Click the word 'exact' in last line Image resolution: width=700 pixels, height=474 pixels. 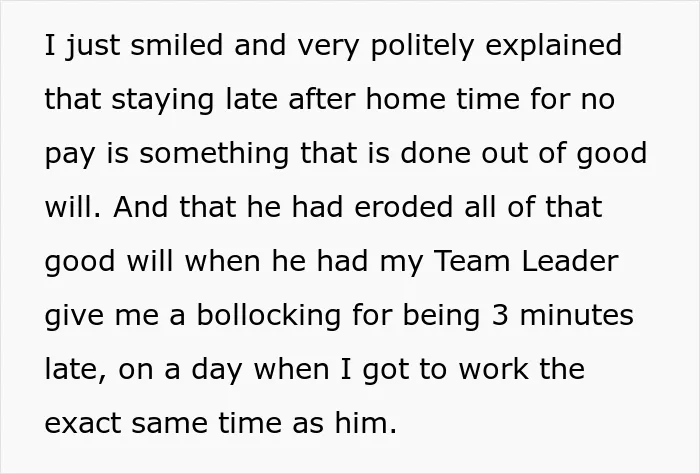[82, 423]
